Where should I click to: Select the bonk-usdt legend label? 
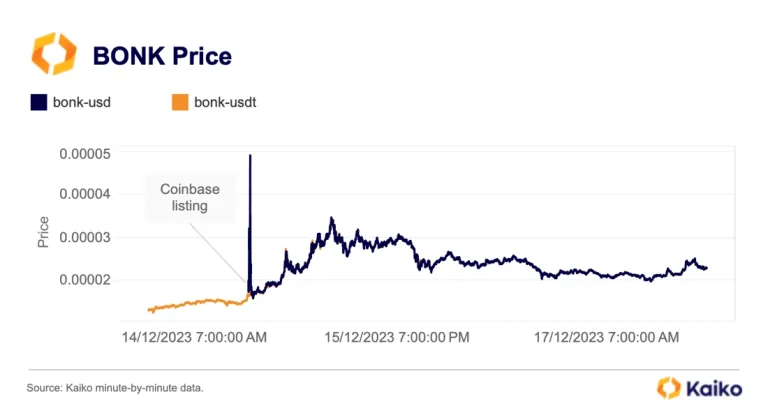[x=225, y=102]
